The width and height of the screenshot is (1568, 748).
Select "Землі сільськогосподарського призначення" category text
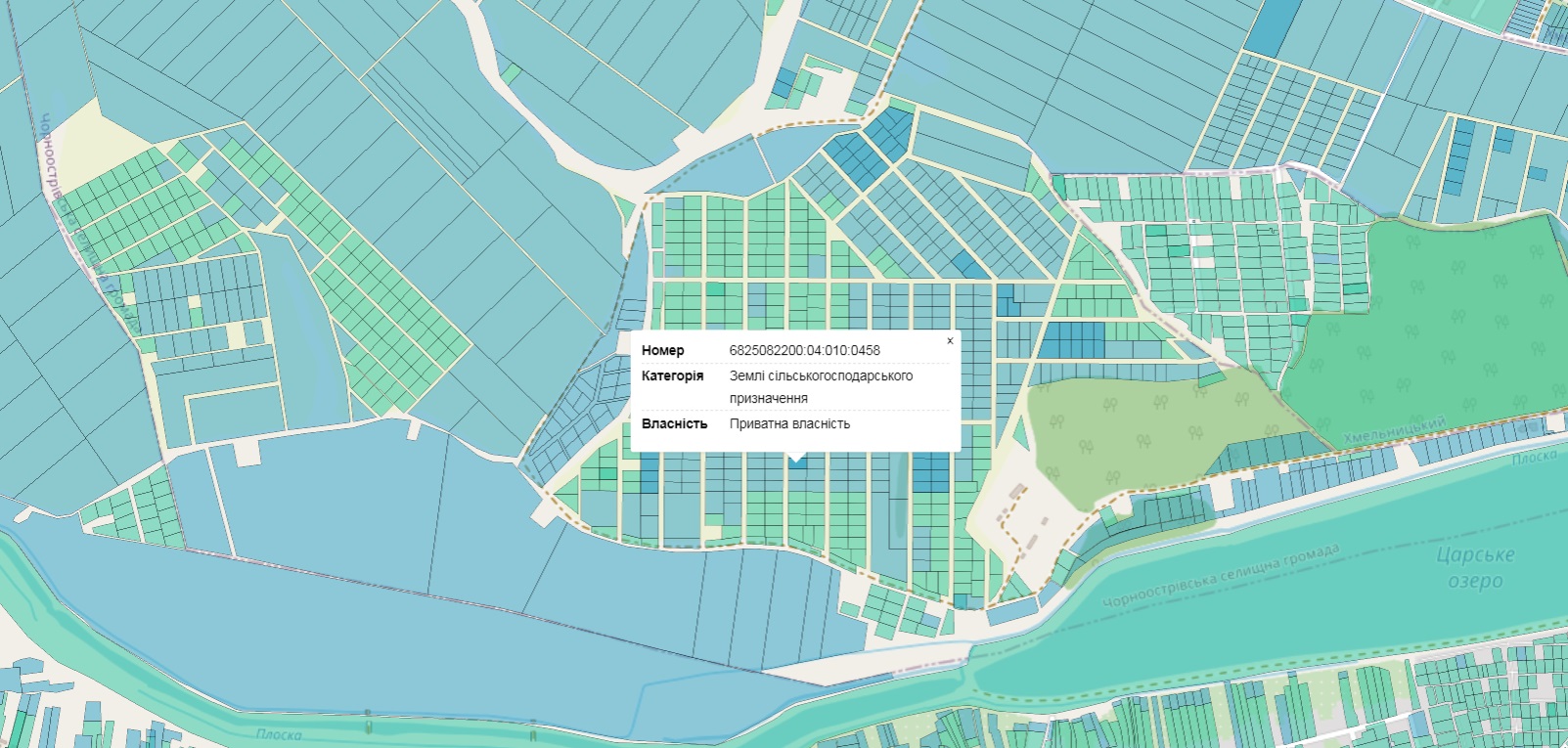tap(820, 386)
